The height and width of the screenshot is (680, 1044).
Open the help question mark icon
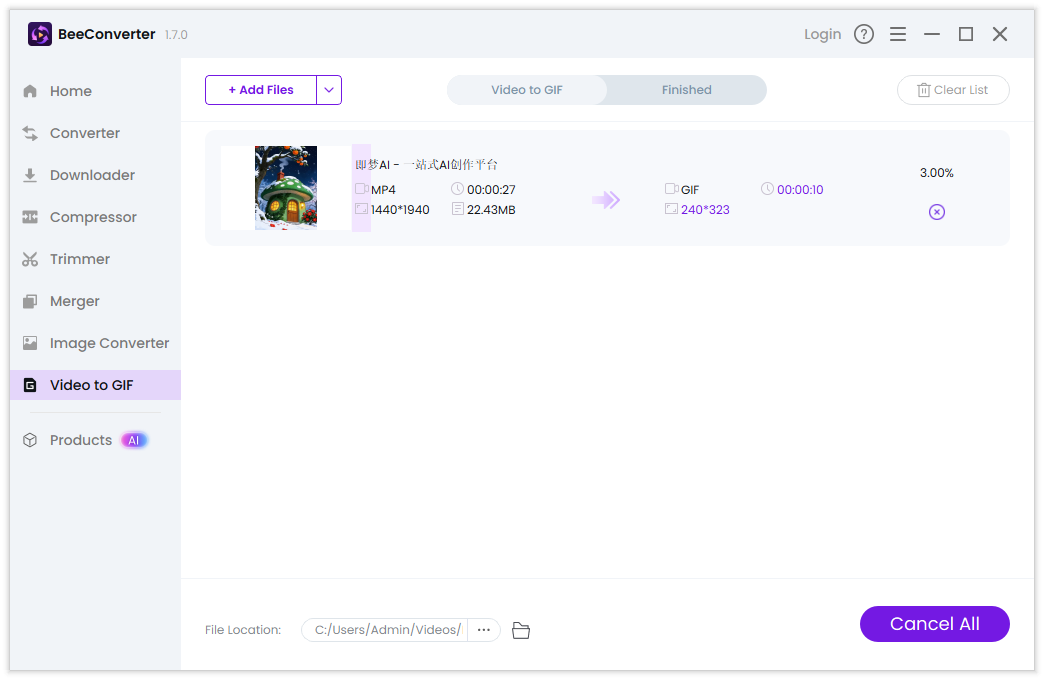pos(864,33)
